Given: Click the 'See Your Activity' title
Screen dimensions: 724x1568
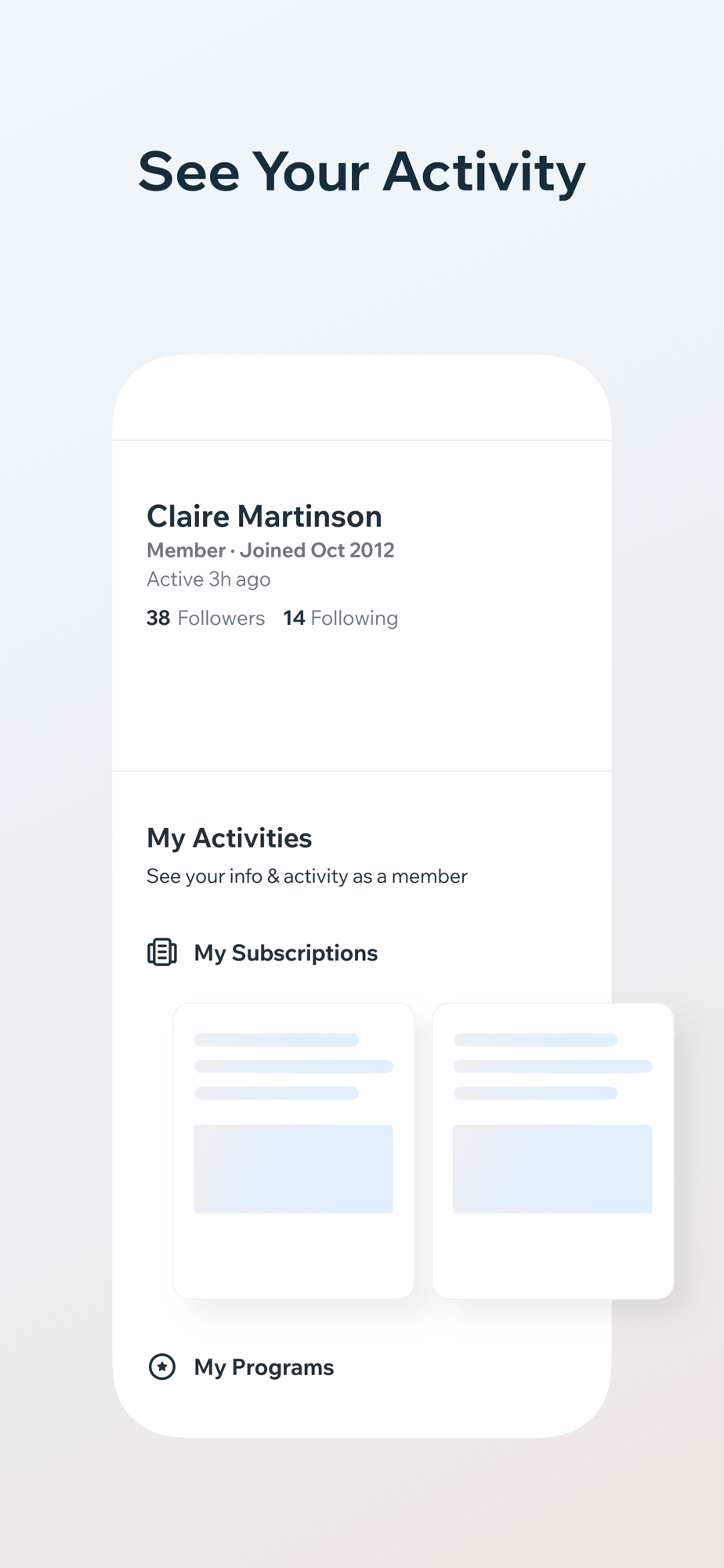Looking at the screenshot, I should pos(362,172).
